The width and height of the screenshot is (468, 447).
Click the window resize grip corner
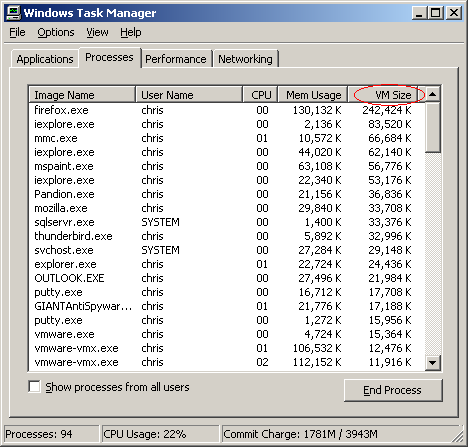458,437
